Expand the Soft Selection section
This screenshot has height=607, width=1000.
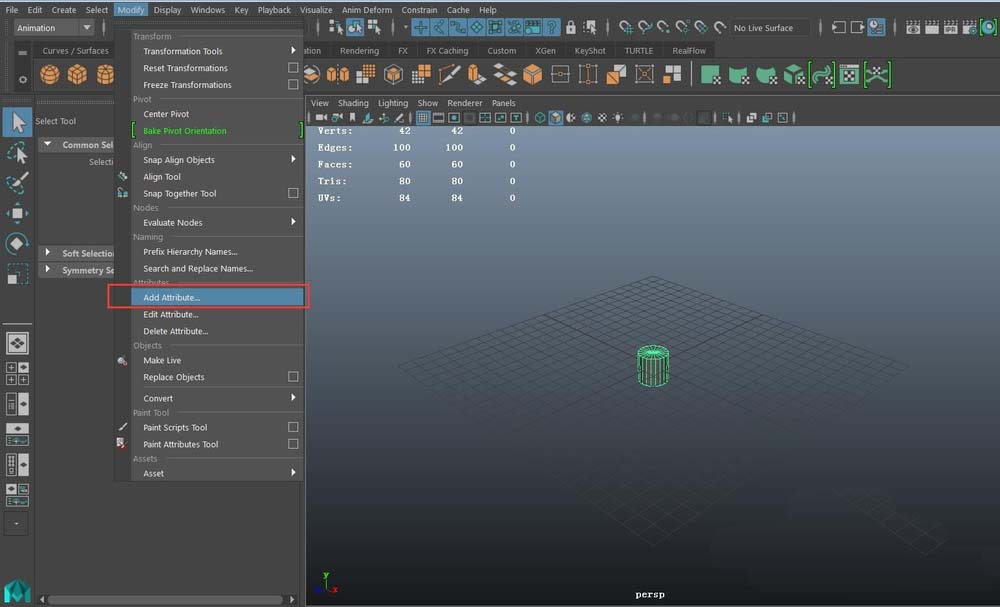47,253
